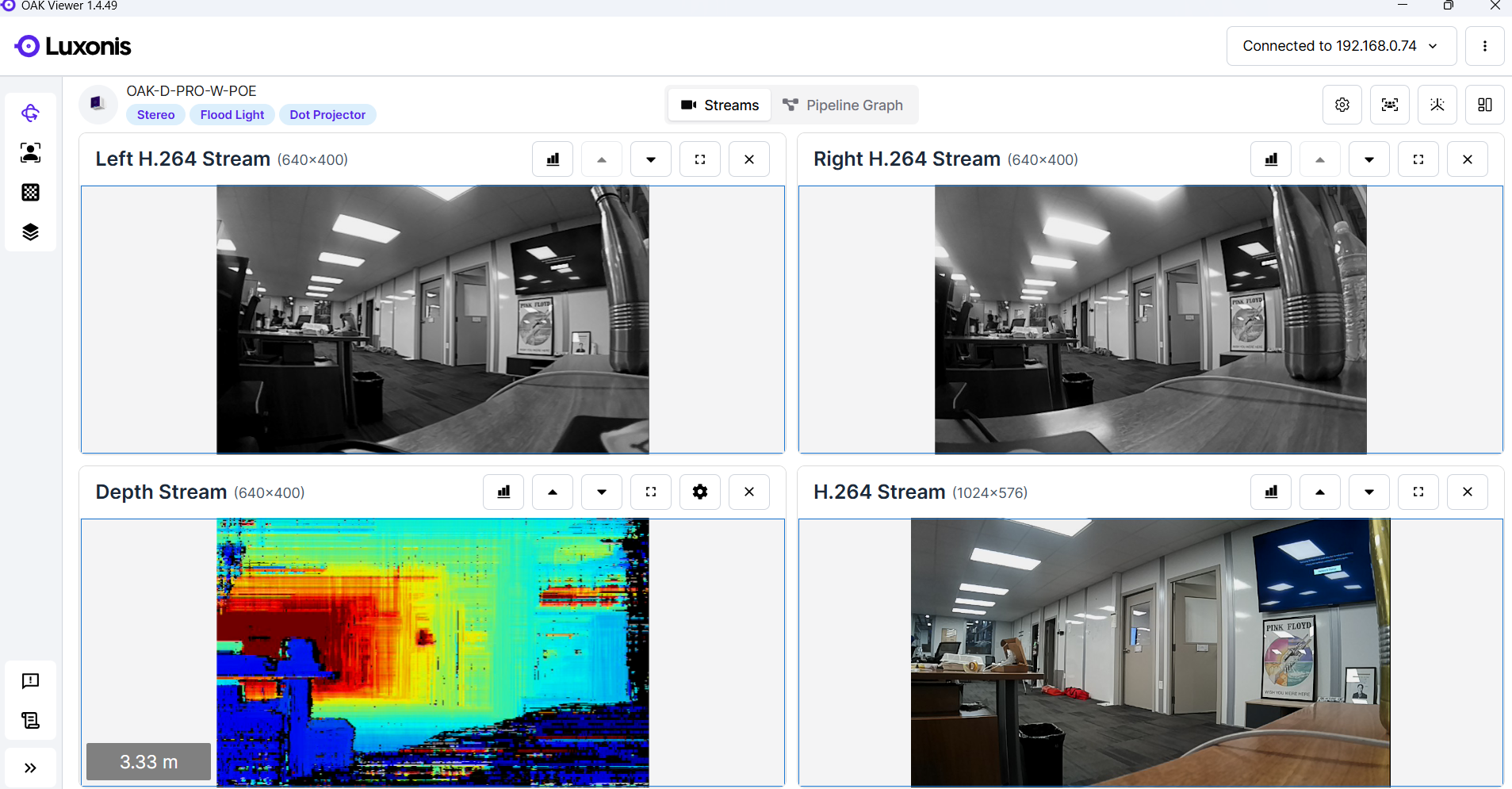Switch to the Pipeline Graph tab
Viewport: 1512px width, 789px height.
tap(844, 105)
